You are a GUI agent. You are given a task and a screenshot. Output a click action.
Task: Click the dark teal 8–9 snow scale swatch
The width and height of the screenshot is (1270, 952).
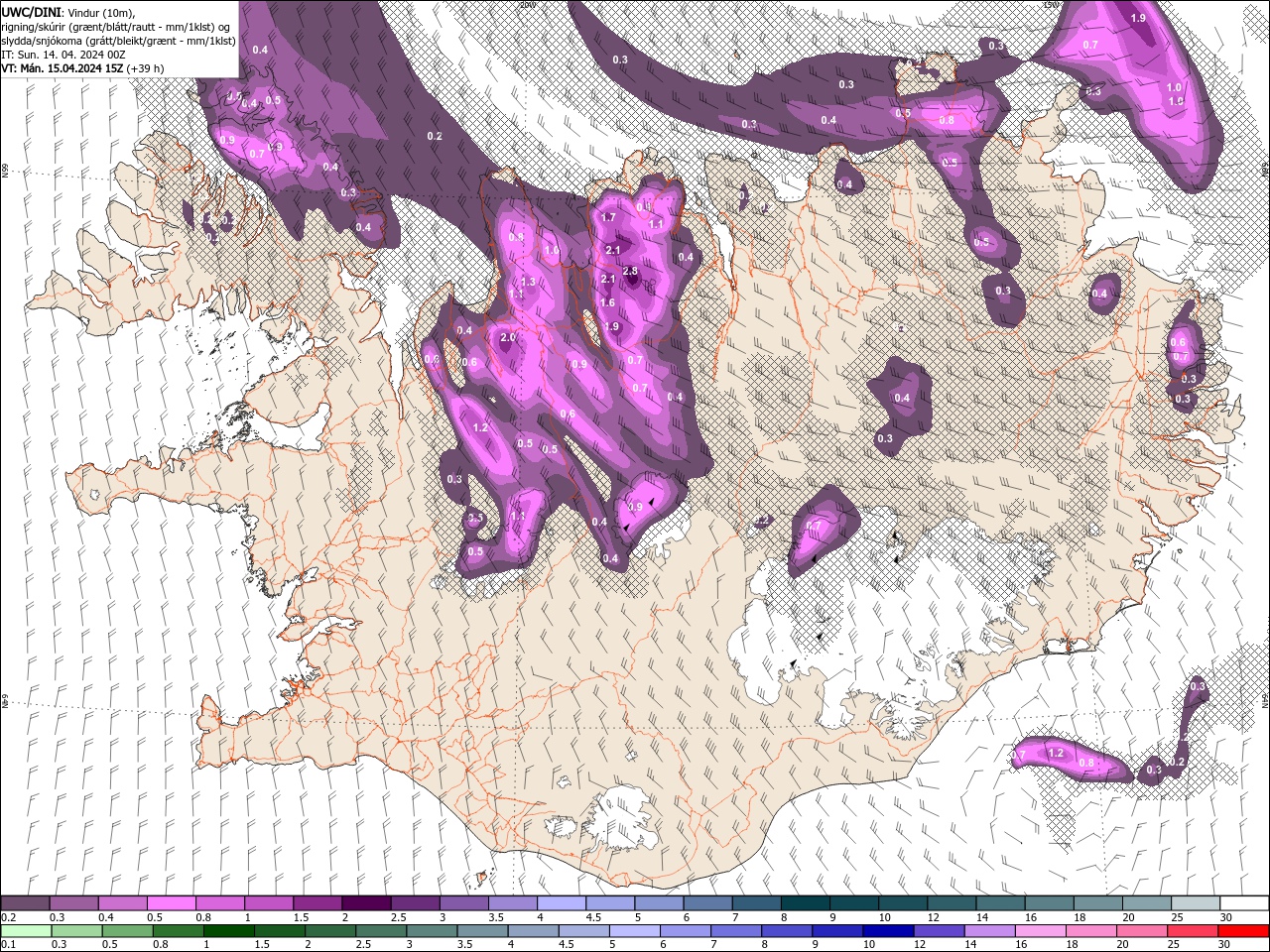point(805,903)
